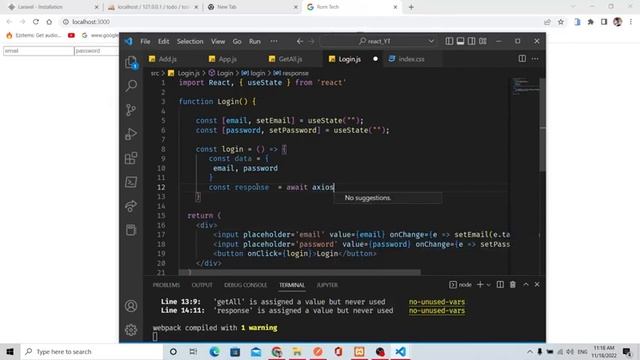
Task: Open the hidden menu items ellipsis
Action: [274, 41]
